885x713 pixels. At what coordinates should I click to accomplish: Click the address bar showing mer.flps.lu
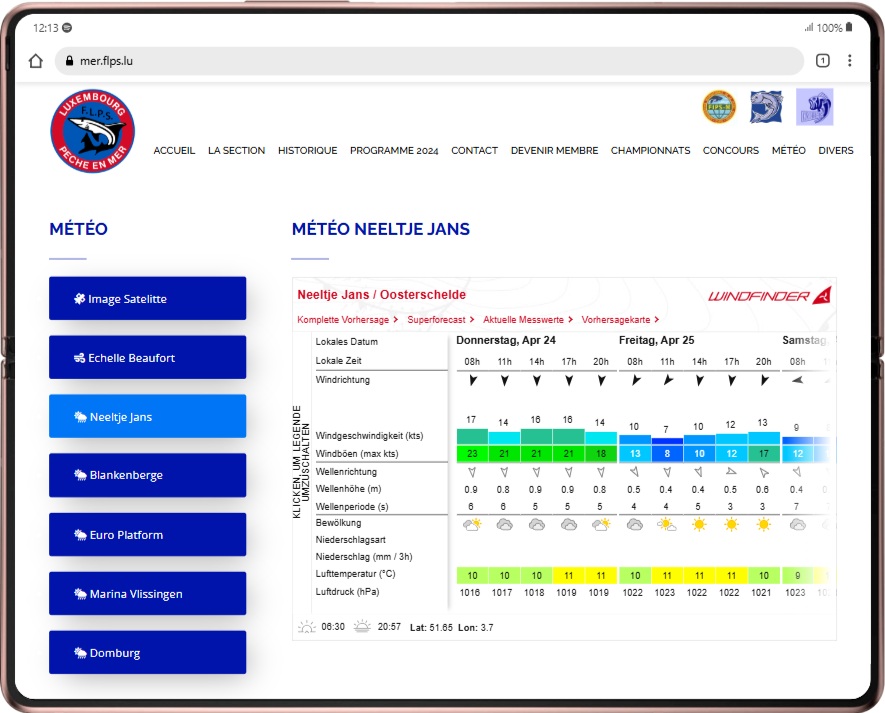[x=430, y=60]
